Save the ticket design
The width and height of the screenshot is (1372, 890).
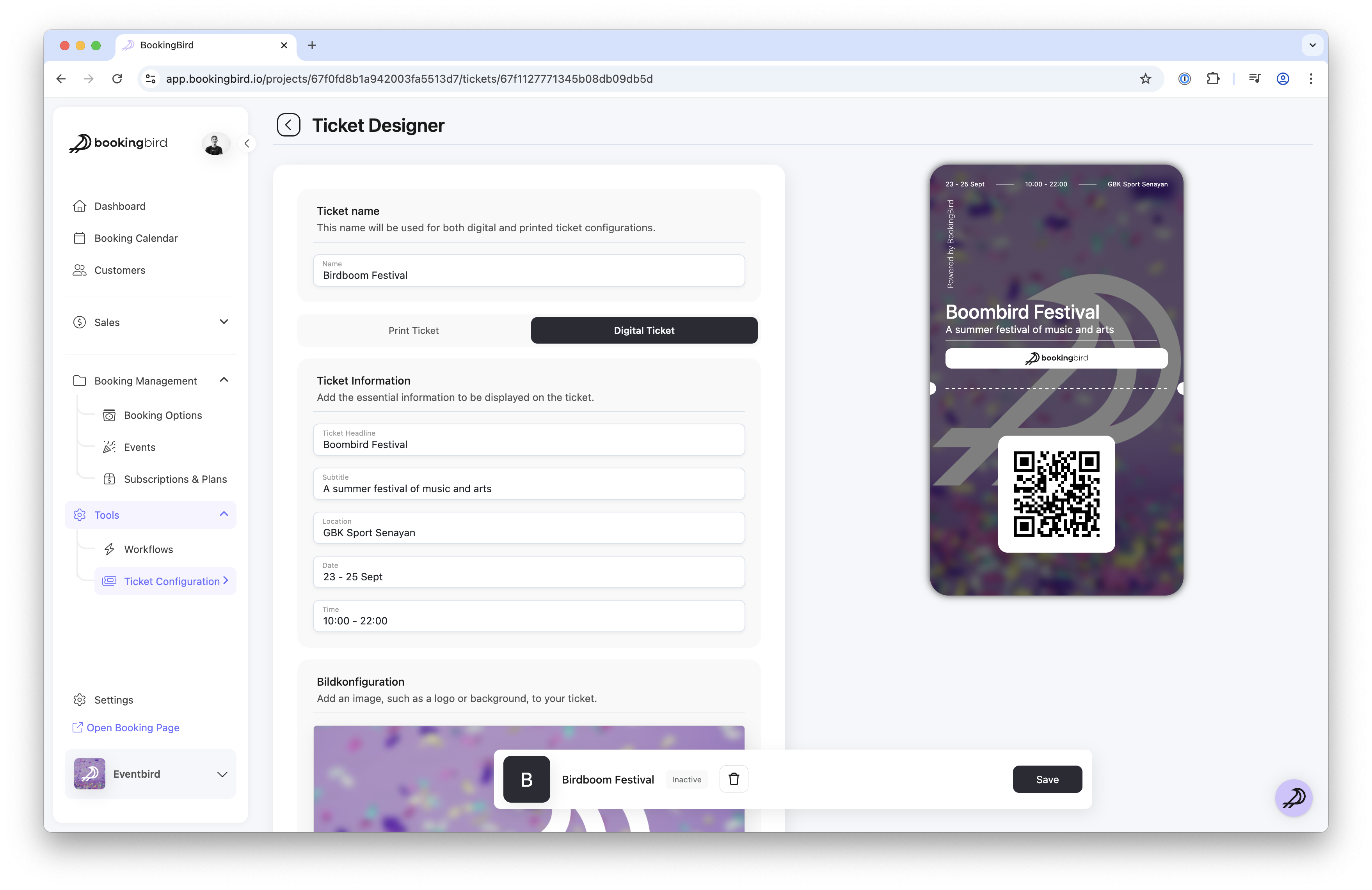tap(1047, 779)
